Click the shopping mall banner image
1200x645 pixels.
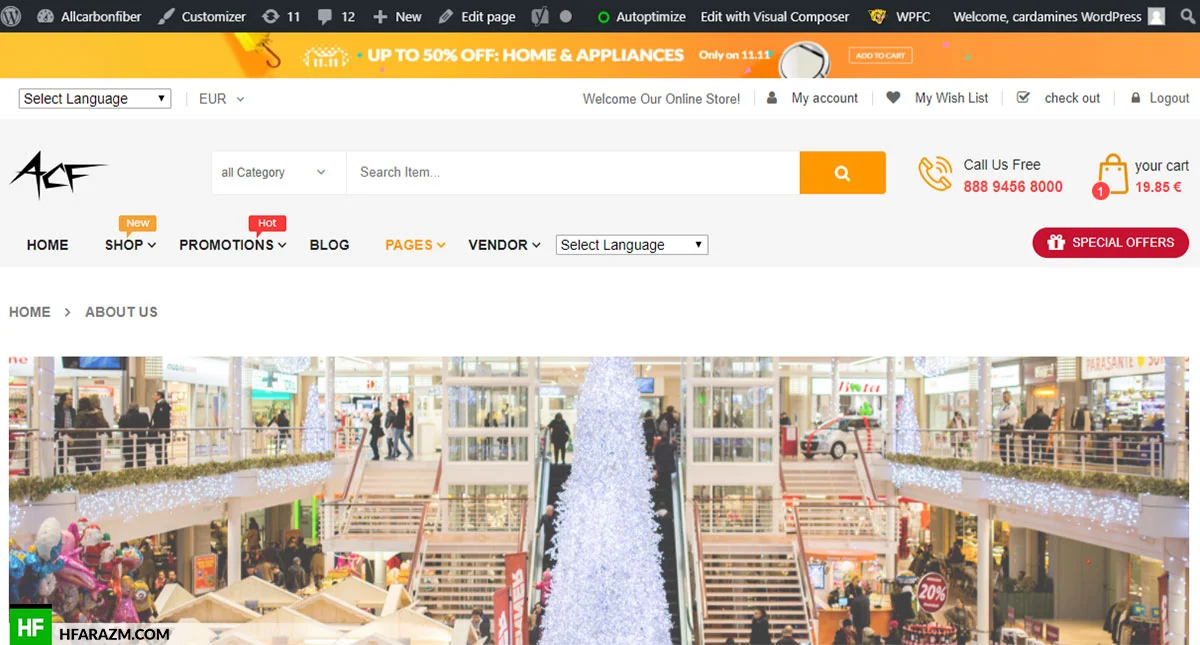599,500
